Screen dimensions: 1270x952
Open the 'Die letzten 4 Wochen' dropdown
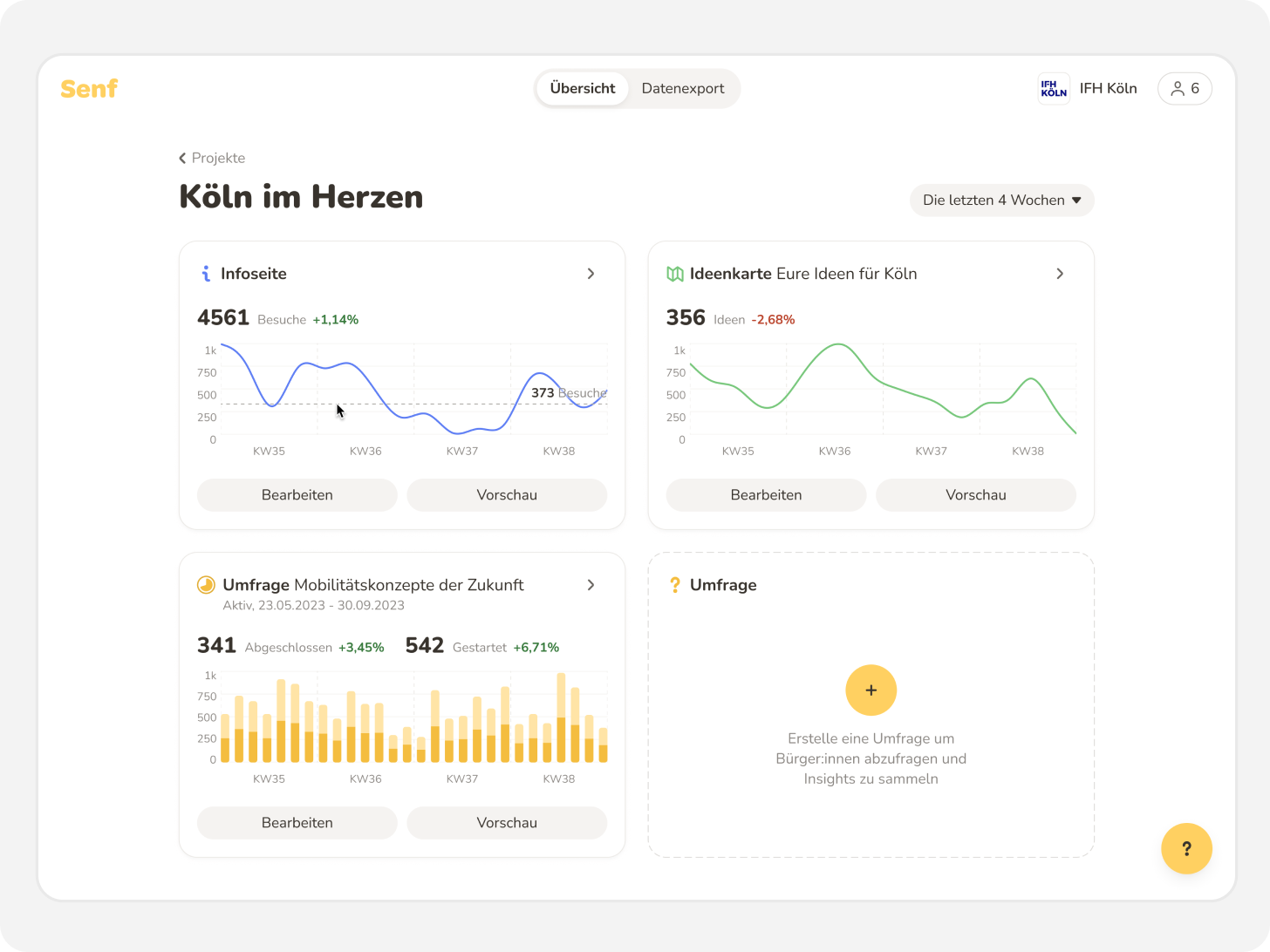1001,200
